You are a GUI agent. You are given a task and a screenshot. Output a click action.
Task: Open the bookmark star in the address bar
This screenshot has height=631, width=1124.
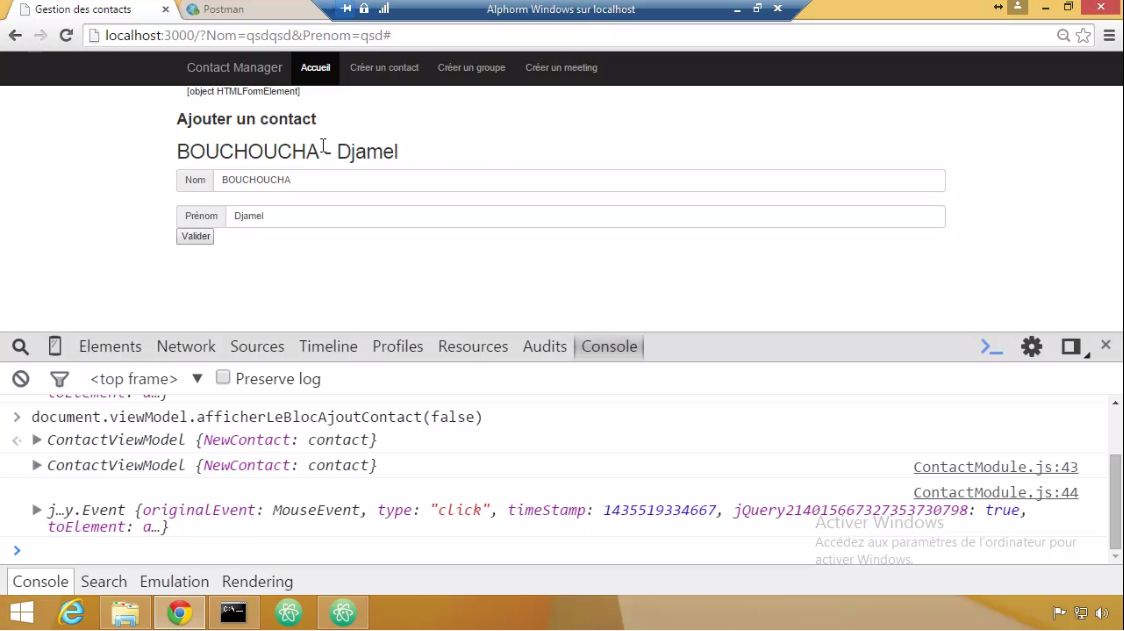pyautogui.click(x=1083, y=33)
